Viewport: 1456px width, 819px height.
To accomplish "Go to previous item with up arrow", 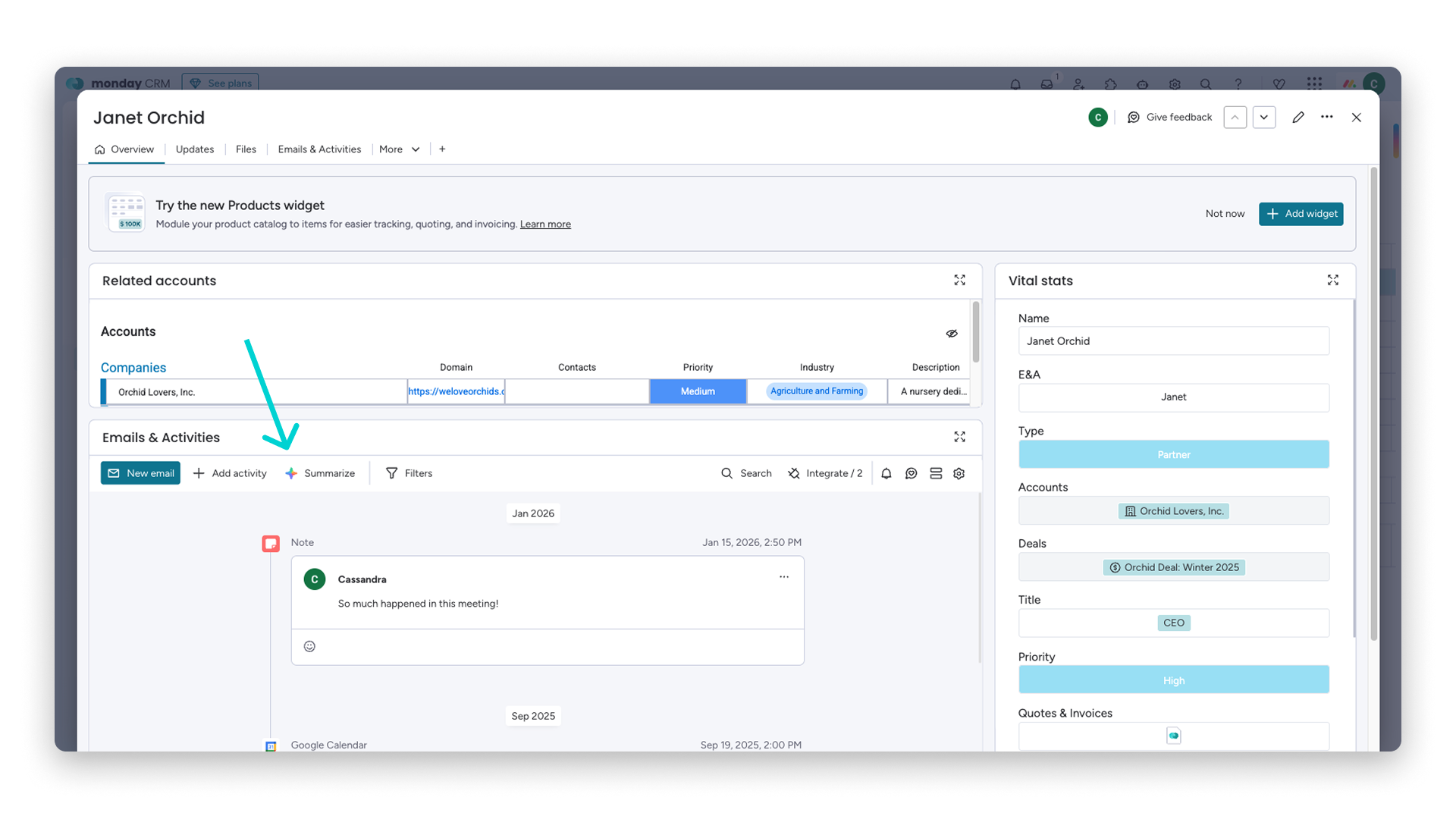I will click(x=1235, y=118).
